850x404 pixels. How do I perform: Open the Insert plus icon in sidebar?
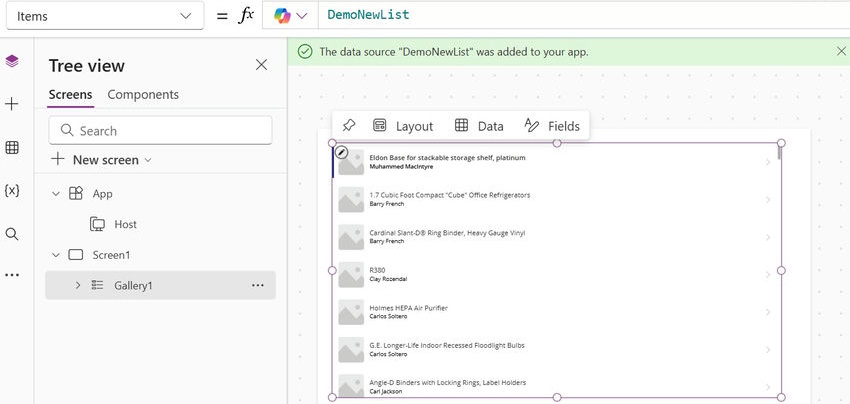11,104
